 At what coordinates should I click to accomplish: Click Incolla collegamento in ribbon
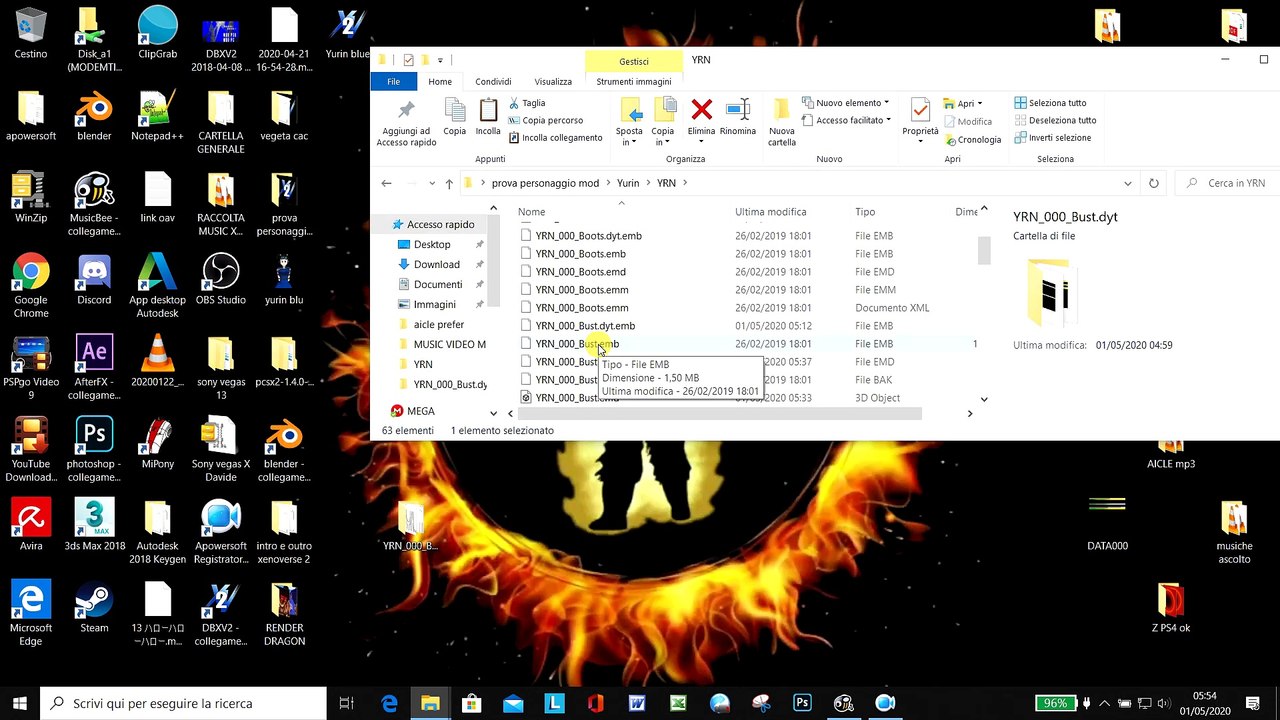pyautogui.click(x=555, y=138)
